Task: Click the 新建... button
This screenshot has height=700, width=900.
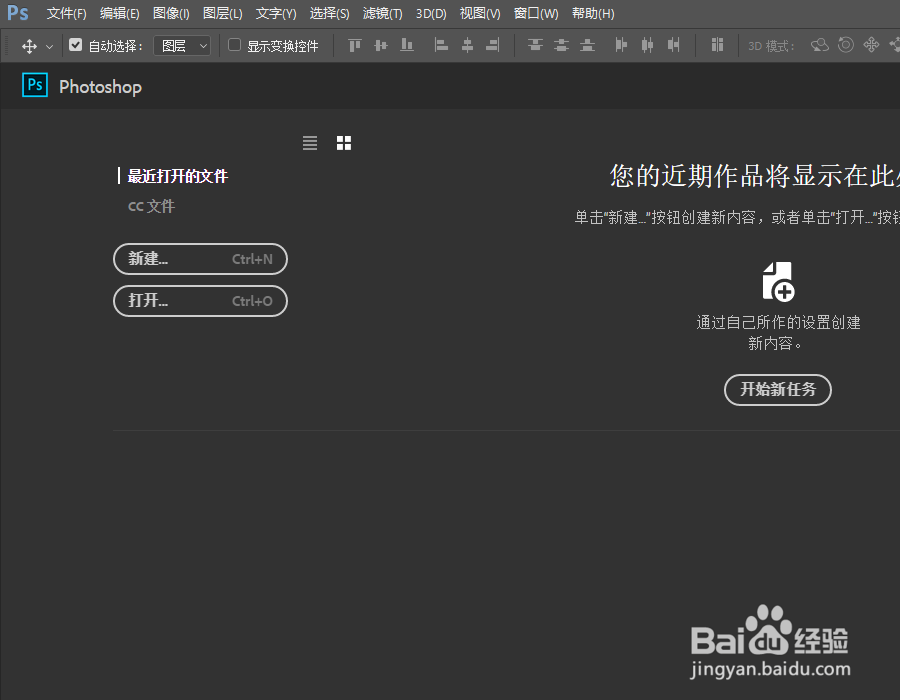Action: pyautogui.click(x=200, y=259)
